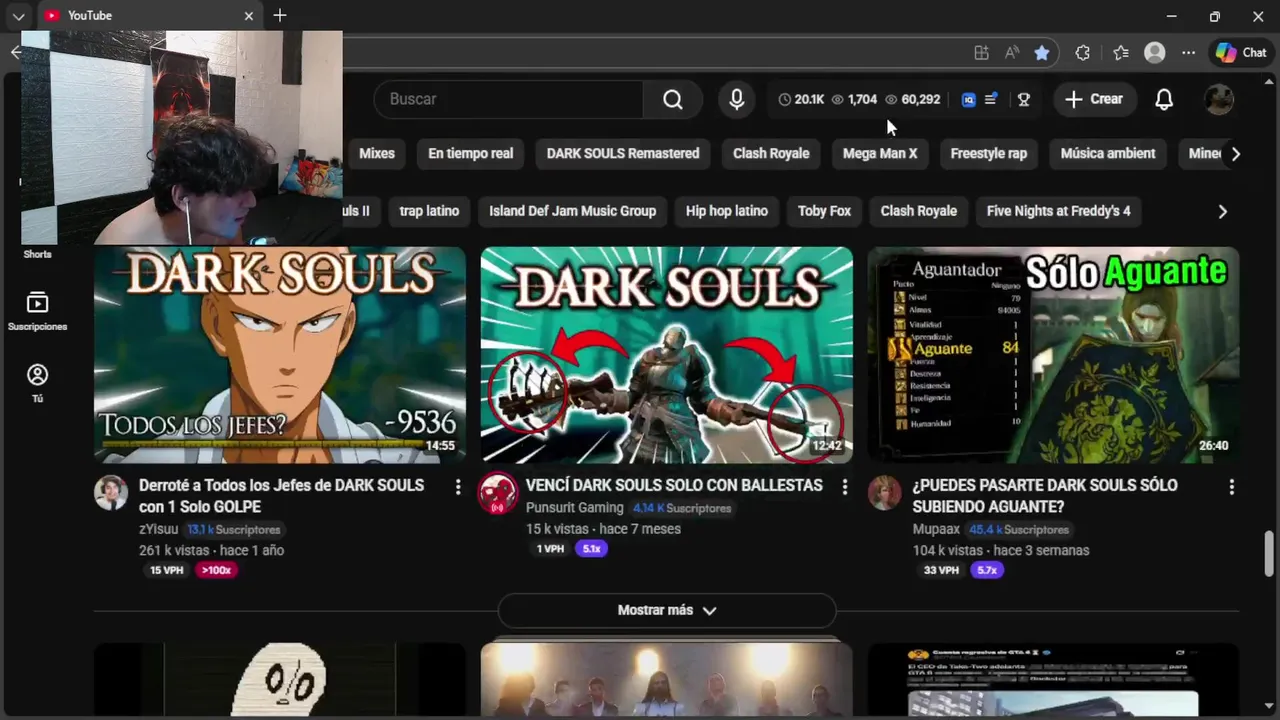Focus the Buscar search field
Viewport: 1280px width, 720px height.
(x=509, y=99)
